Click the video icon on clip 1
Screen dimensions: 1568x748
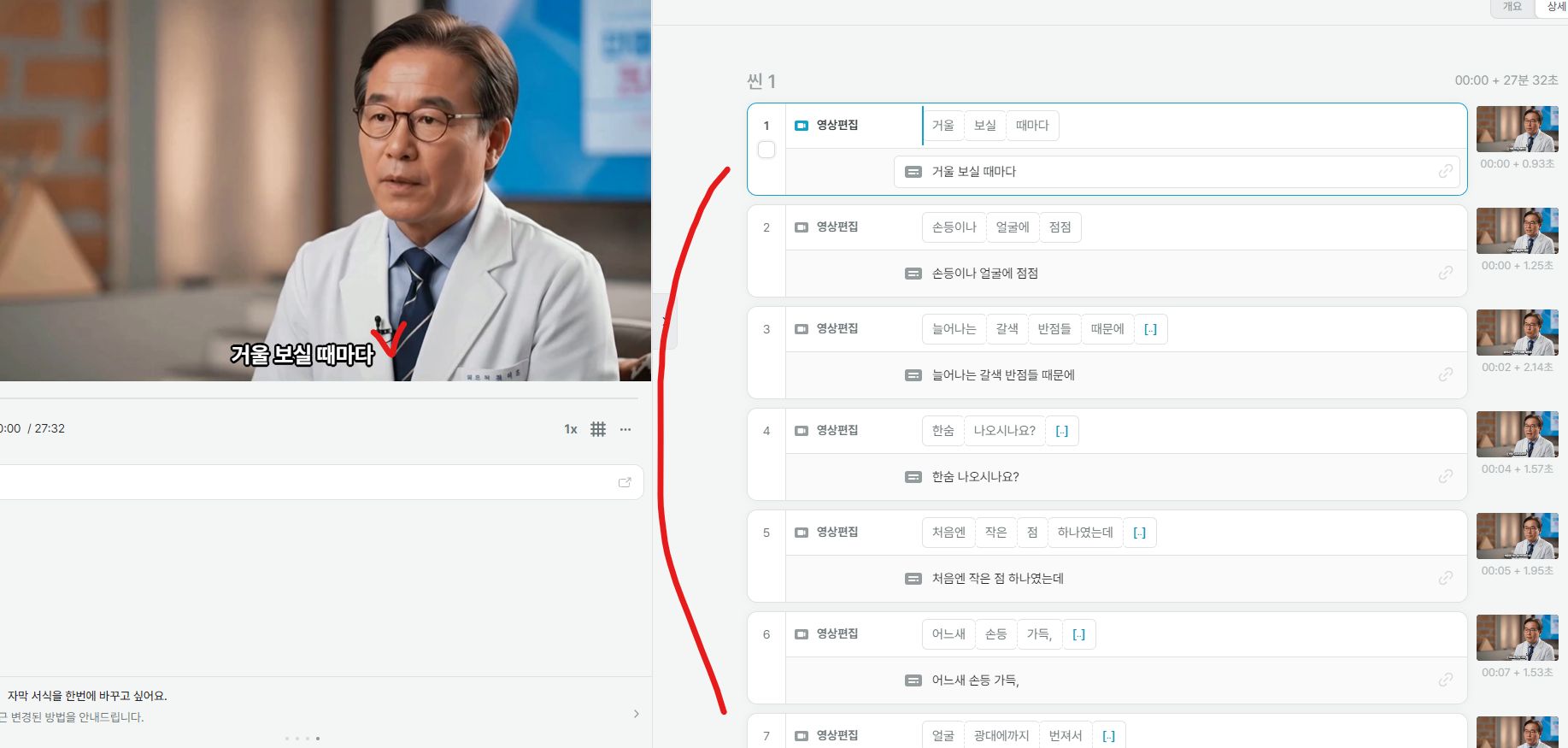point(802,126)
